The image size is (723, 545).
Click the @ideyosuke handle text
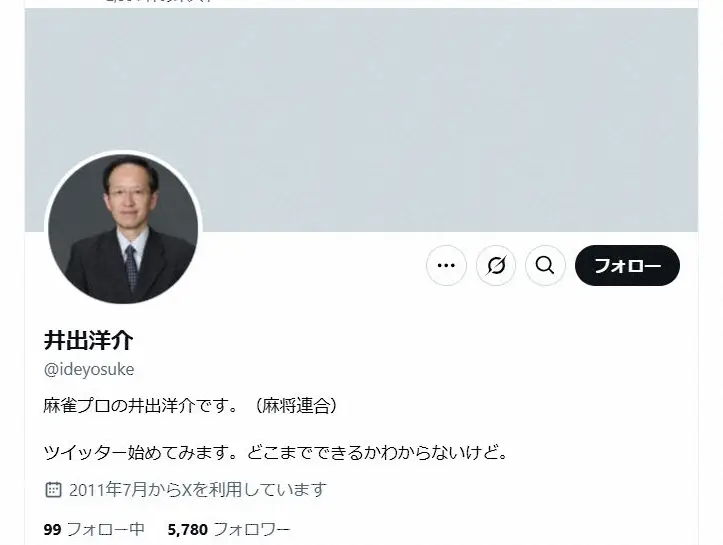pyautogui.click(x=89, y=369)
